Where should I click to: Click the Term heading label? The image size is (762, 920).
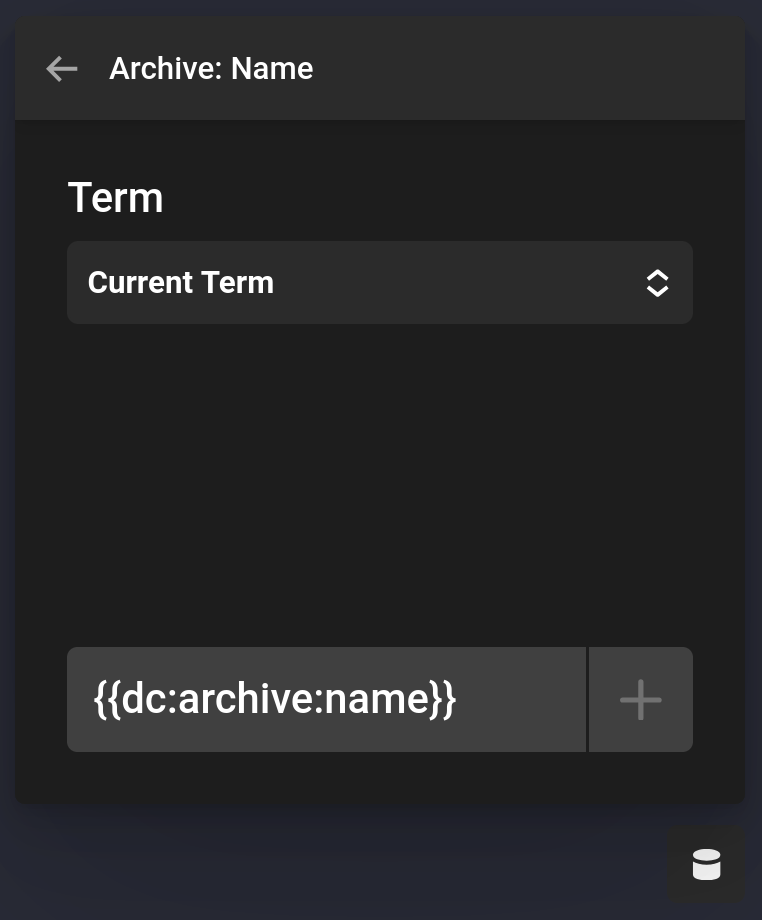[x=115, y=197]
